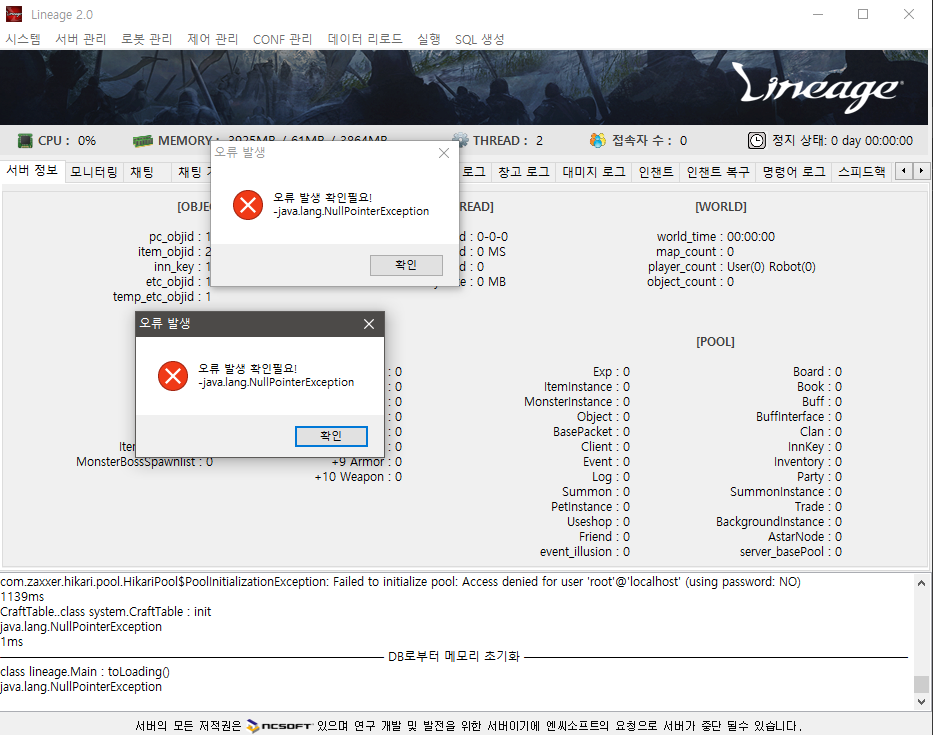Click 'object_count : 0' text
The width and height of the screenshot is (933, 735).
pyautogui.click(x=690, y=282)
